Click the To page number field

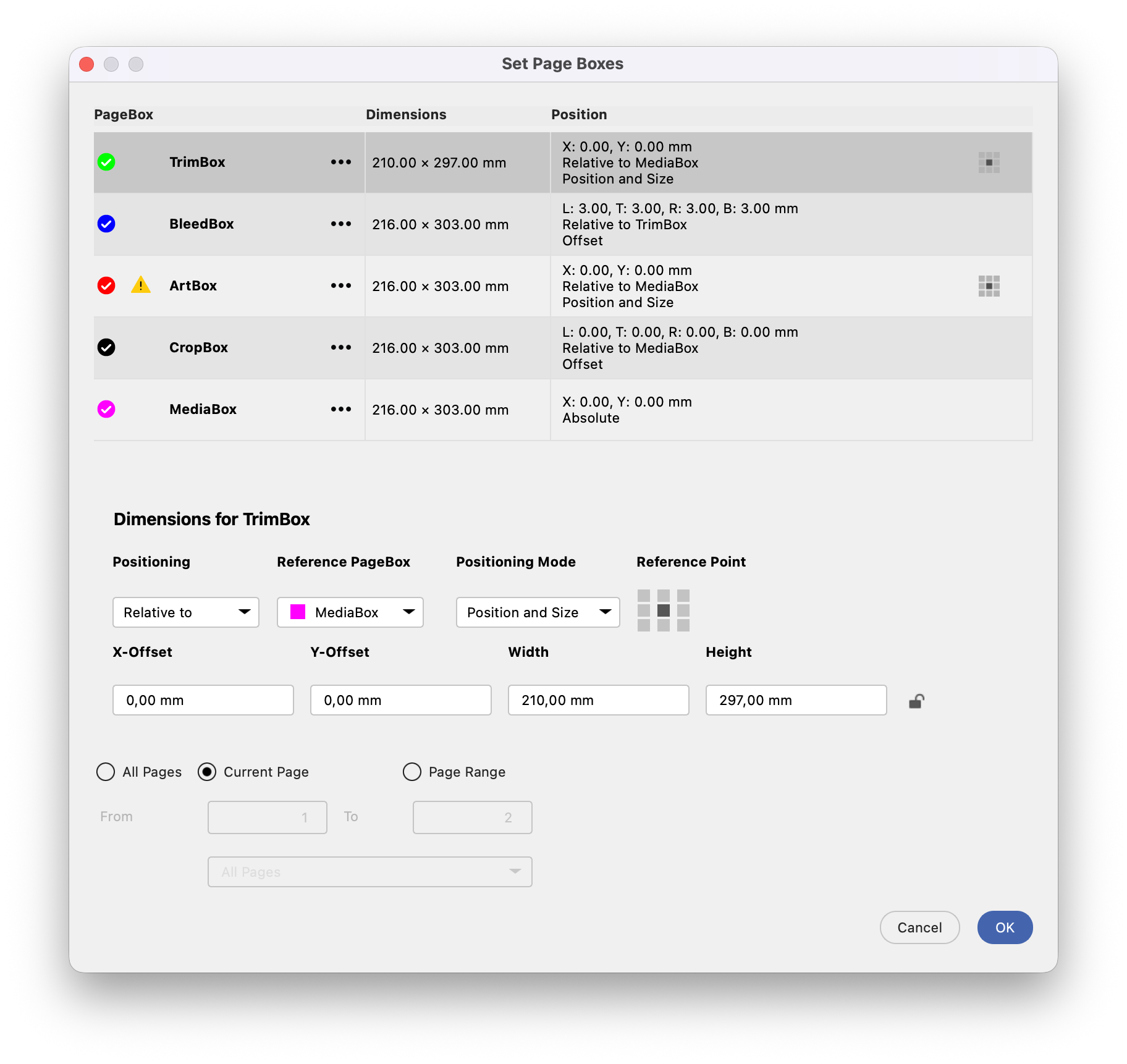(x=473, y=817)
